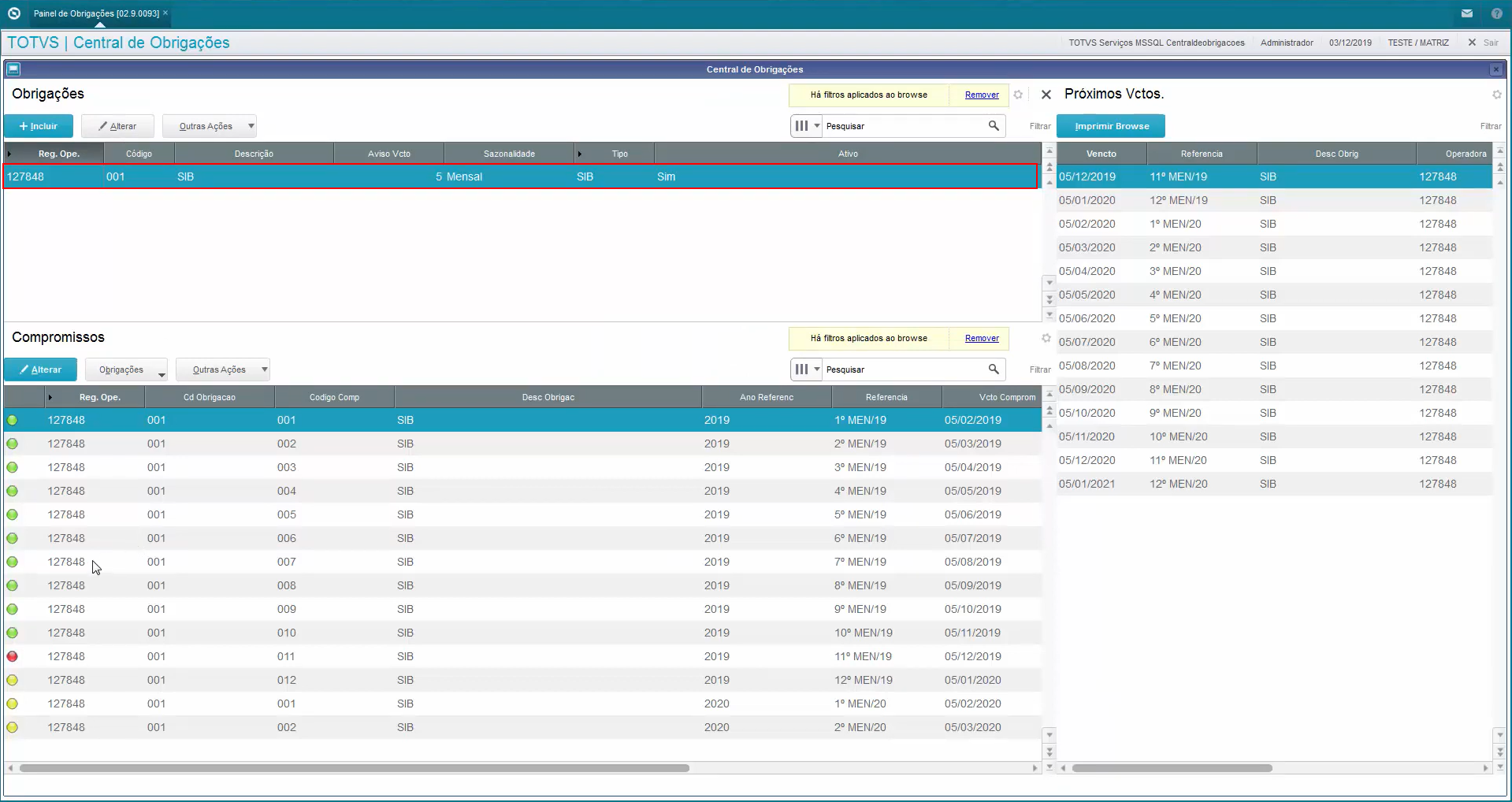1512x802 pixels.
Task: Click Filtrar in Obrigações section
Action: (x=1040, y=126)
